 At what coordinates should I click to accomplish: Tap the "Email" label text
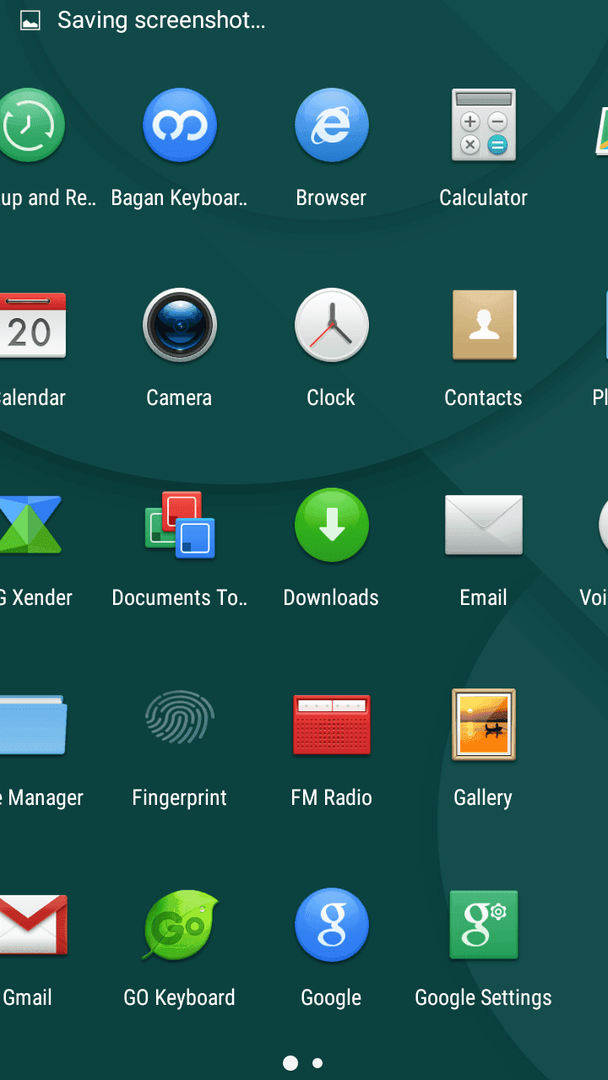pyautogui.click(x=483, y=597)
